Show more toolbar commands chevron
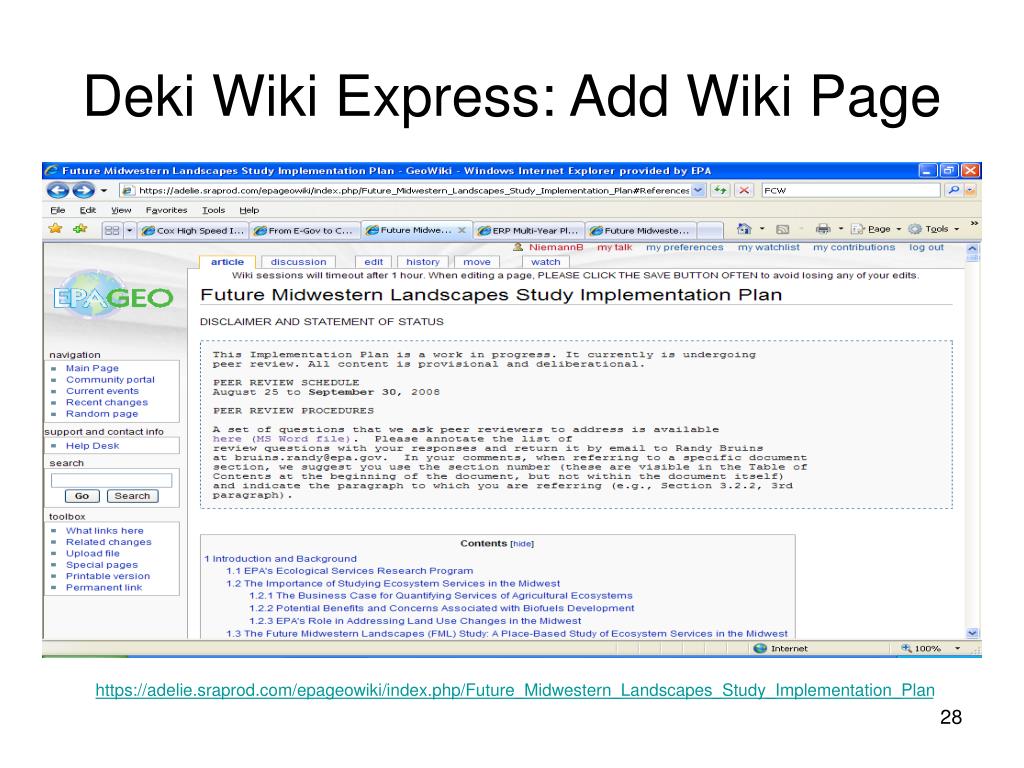 pyautogui.click(x=974, y=223)
